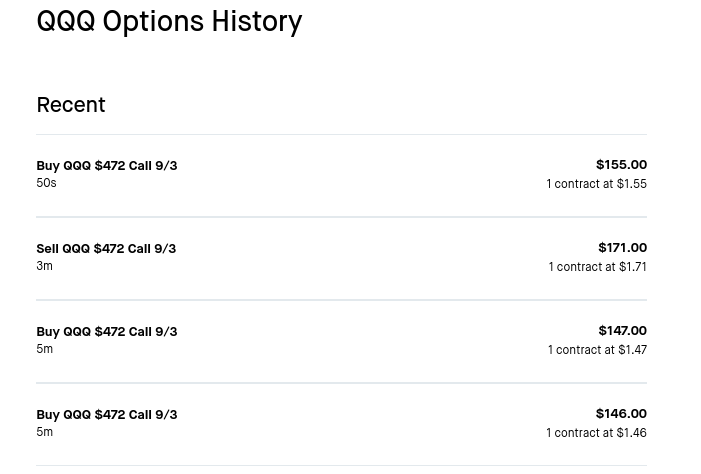Click the Recent section heading
Screen dimensions: 701x474
click(71, 105)
